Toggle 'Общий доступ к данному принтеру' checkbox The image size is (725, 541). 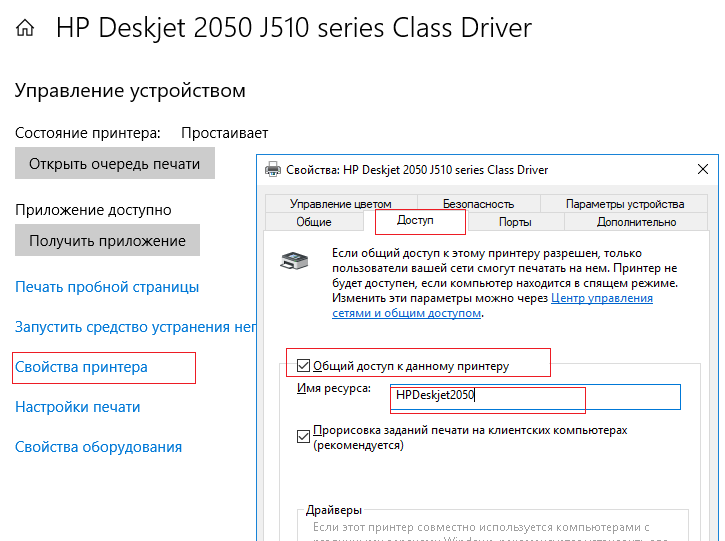click(303, 366)
